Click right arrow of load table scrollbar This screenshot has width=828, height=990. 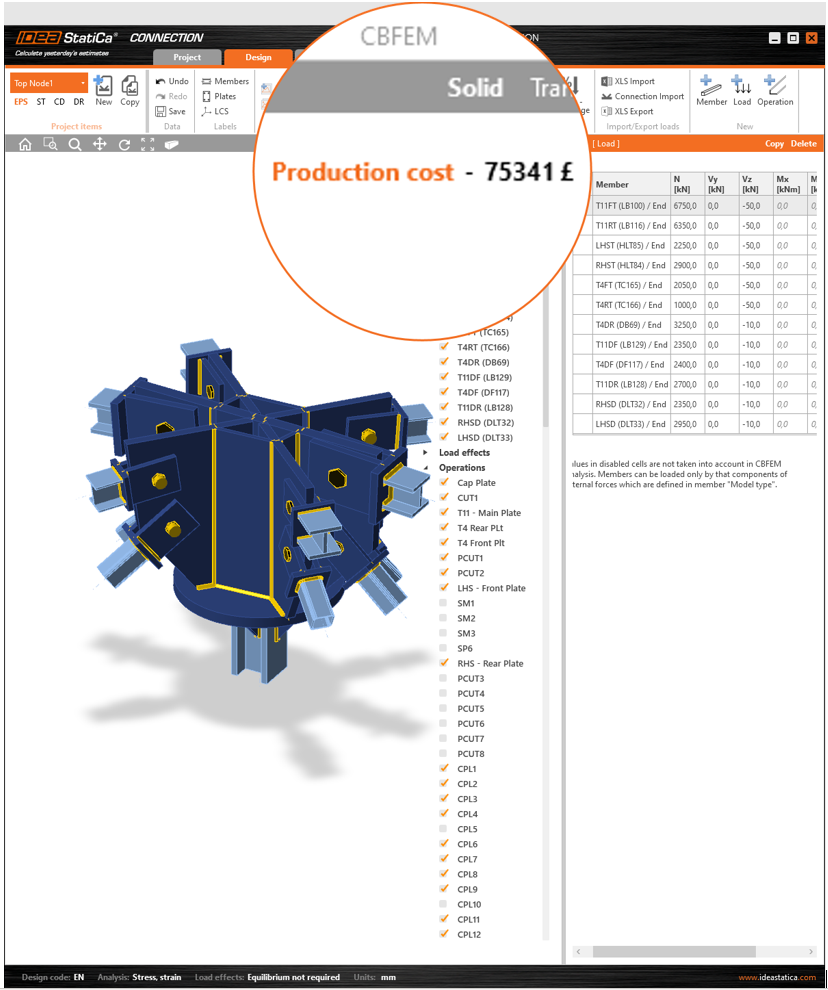tap(811, 951)
